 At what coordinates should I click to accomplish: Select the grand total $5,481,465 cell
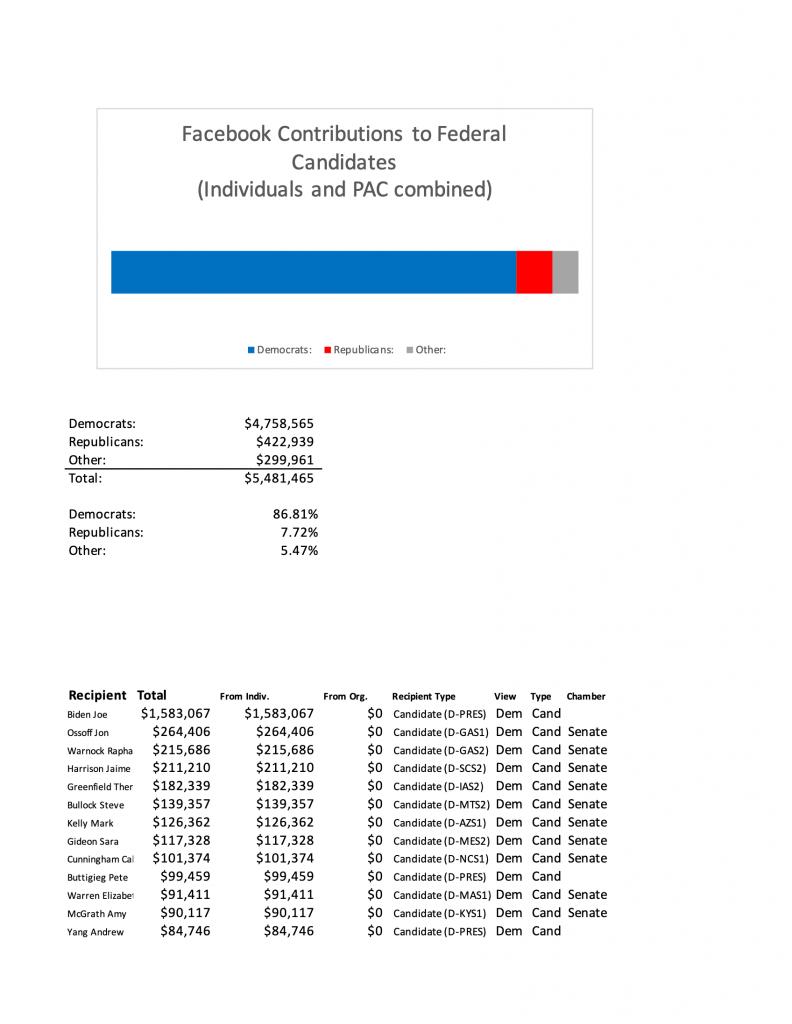279,478
